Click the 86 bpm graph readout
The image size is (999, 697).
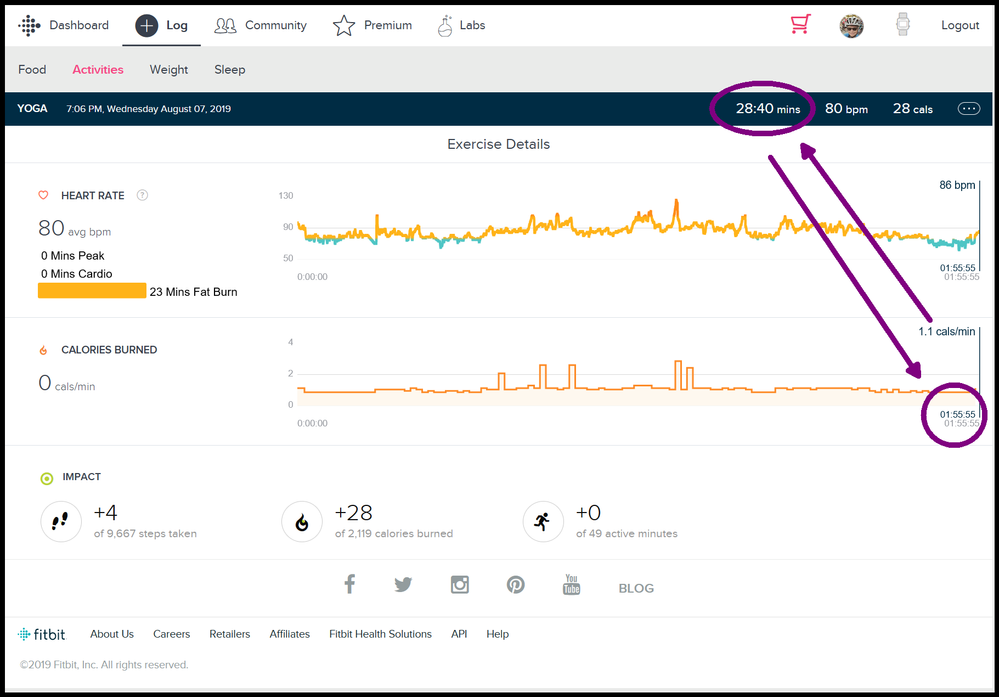tap(957, 185)
